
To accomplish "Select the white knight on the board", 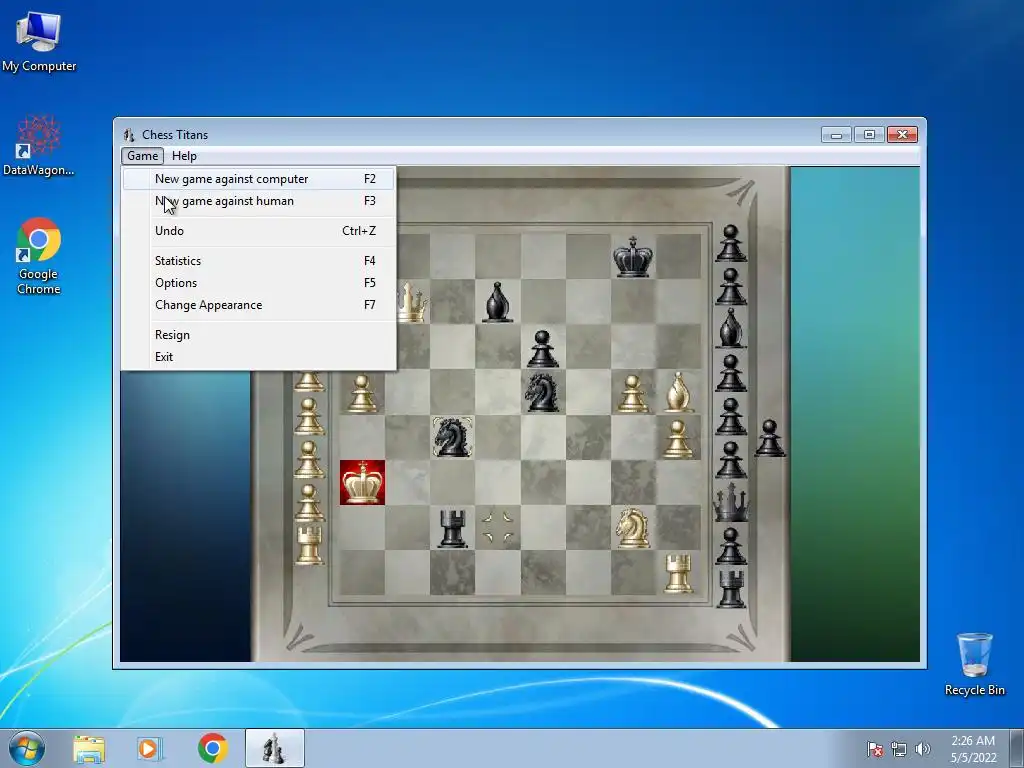I will tap(633, 528).
